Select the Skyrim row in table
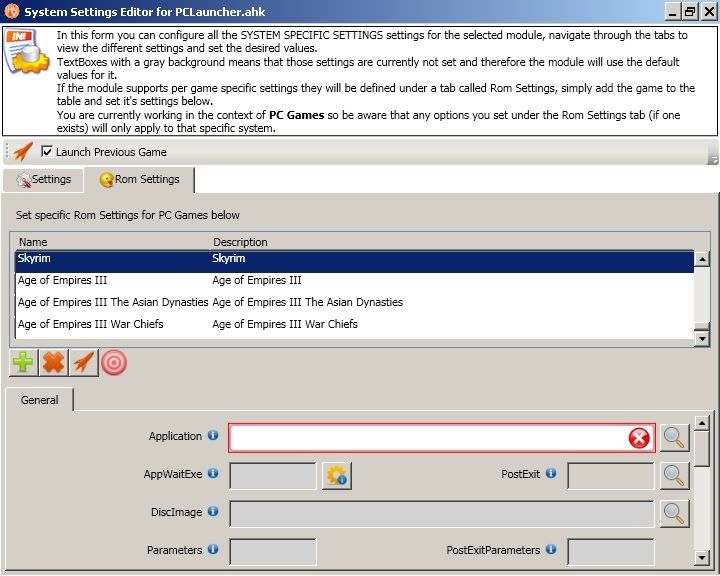Image resolution: width=720 pixels, height=576 pixels. (x=354, y=261)
